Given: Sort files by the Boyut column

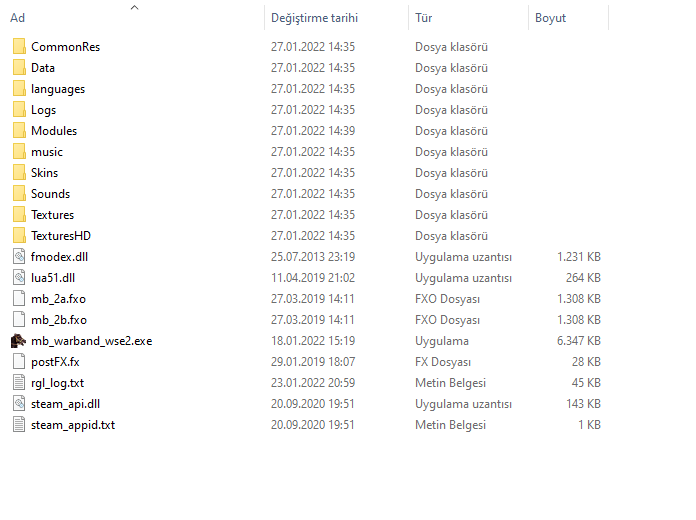Looking at the screenshot, I should point(550,18).
